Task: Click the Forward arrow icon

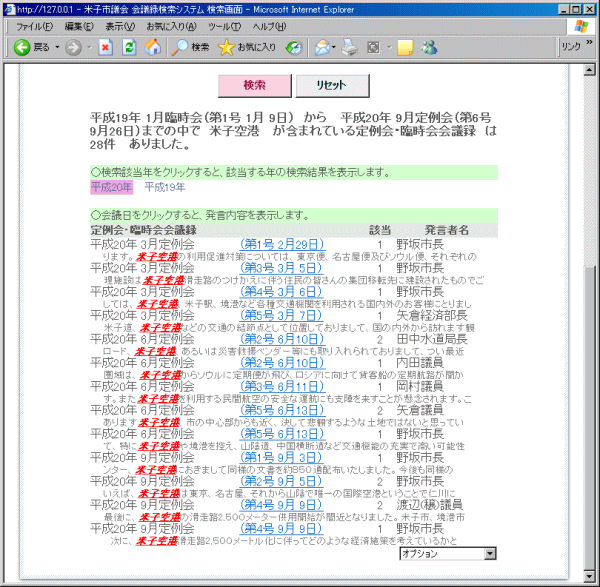Action: (73, 48)
